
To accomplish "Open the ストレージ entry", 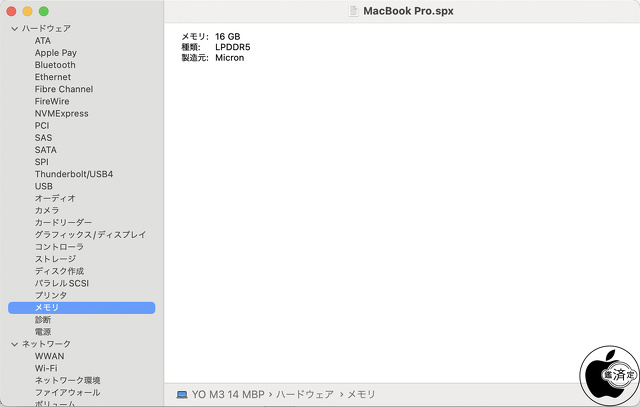I will pos(55,259).
